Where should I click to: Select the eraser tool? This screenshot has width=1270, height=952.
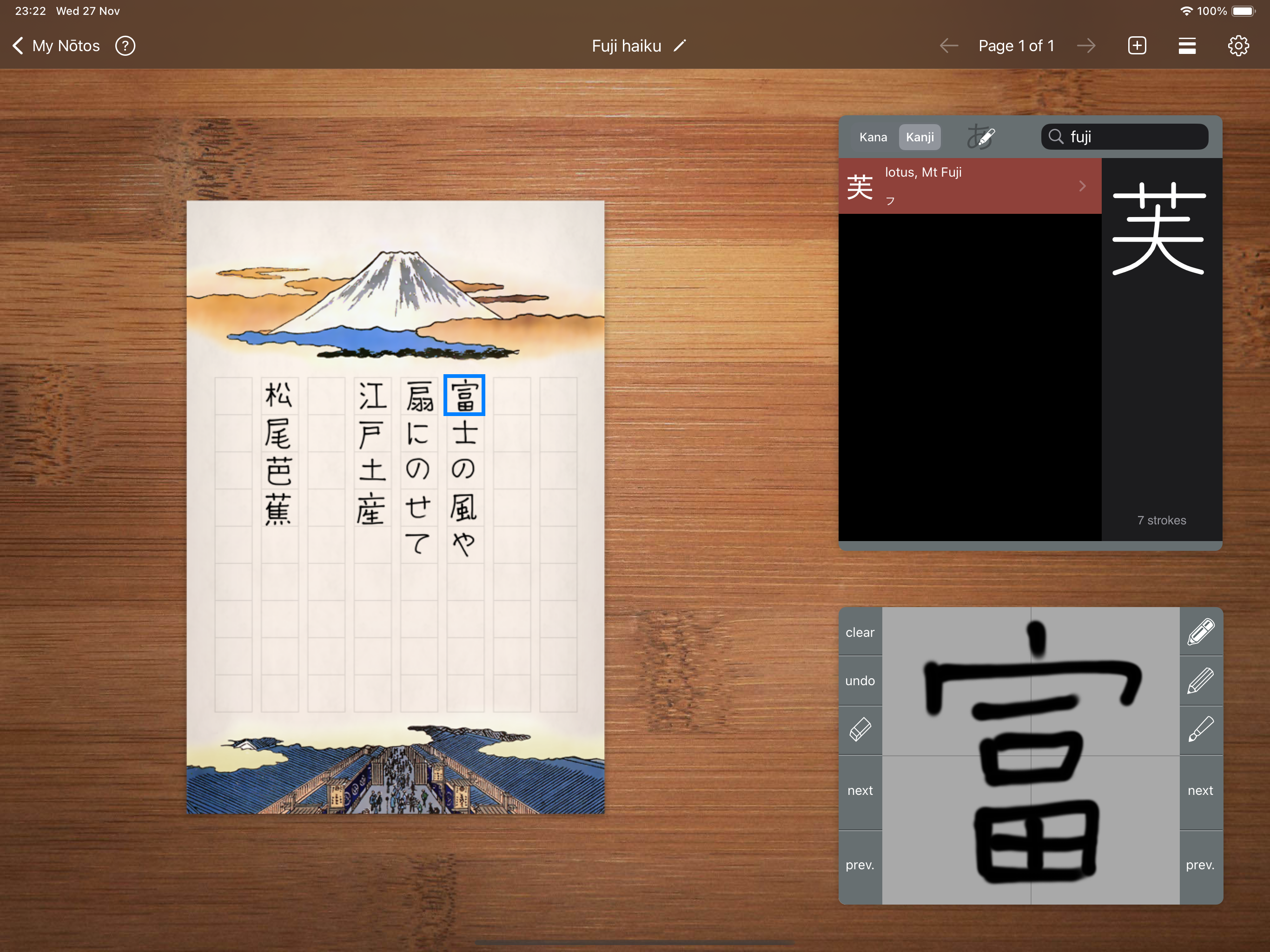click(860, 730)
